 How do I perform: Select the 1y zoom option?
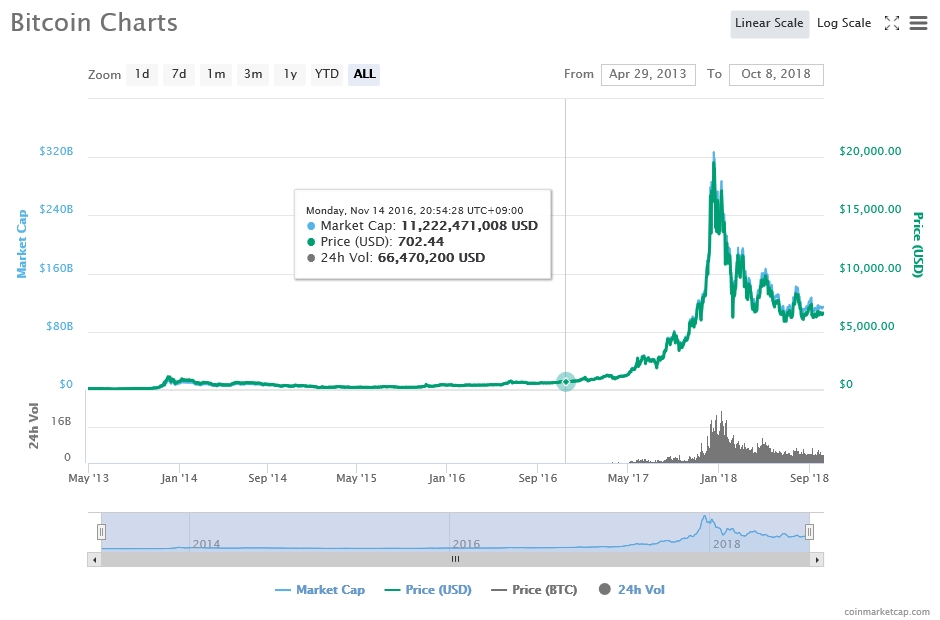[x=290, y=74]
